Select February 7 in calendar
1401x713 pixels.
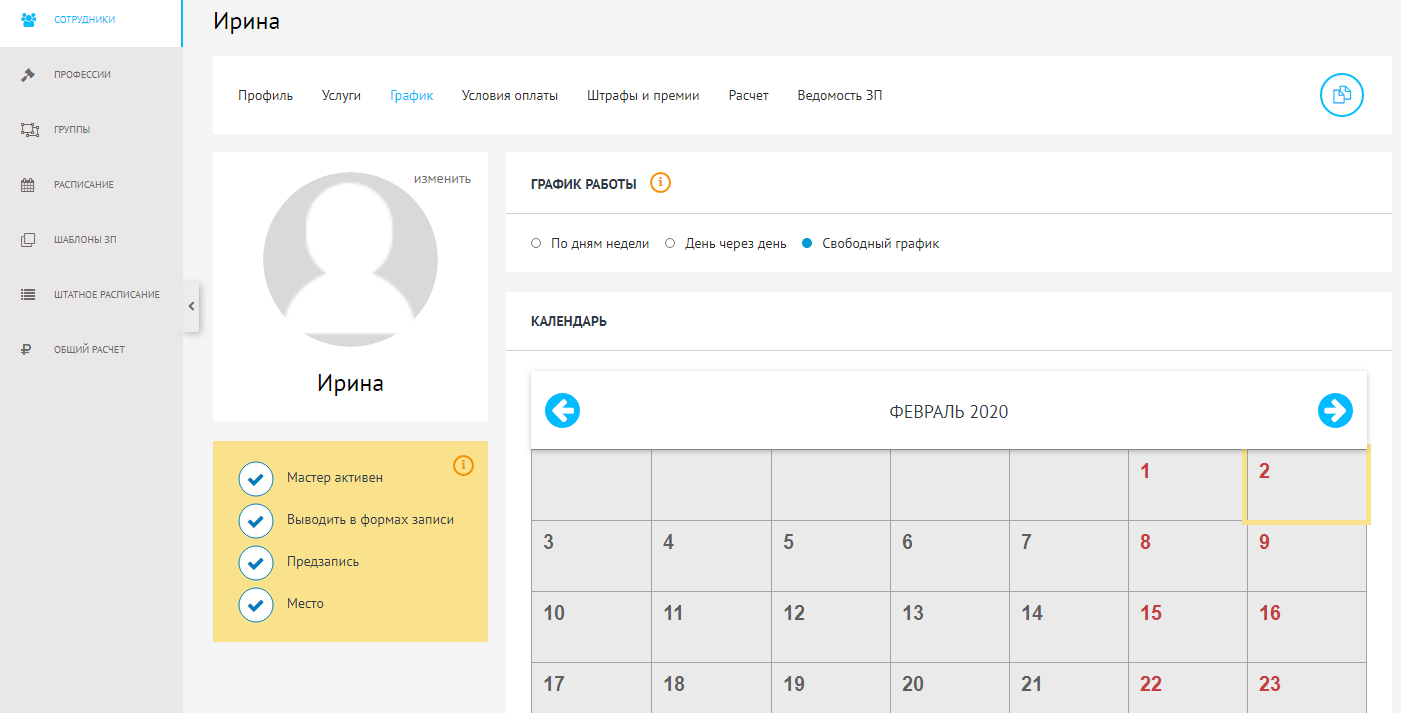coord(1069,556)
